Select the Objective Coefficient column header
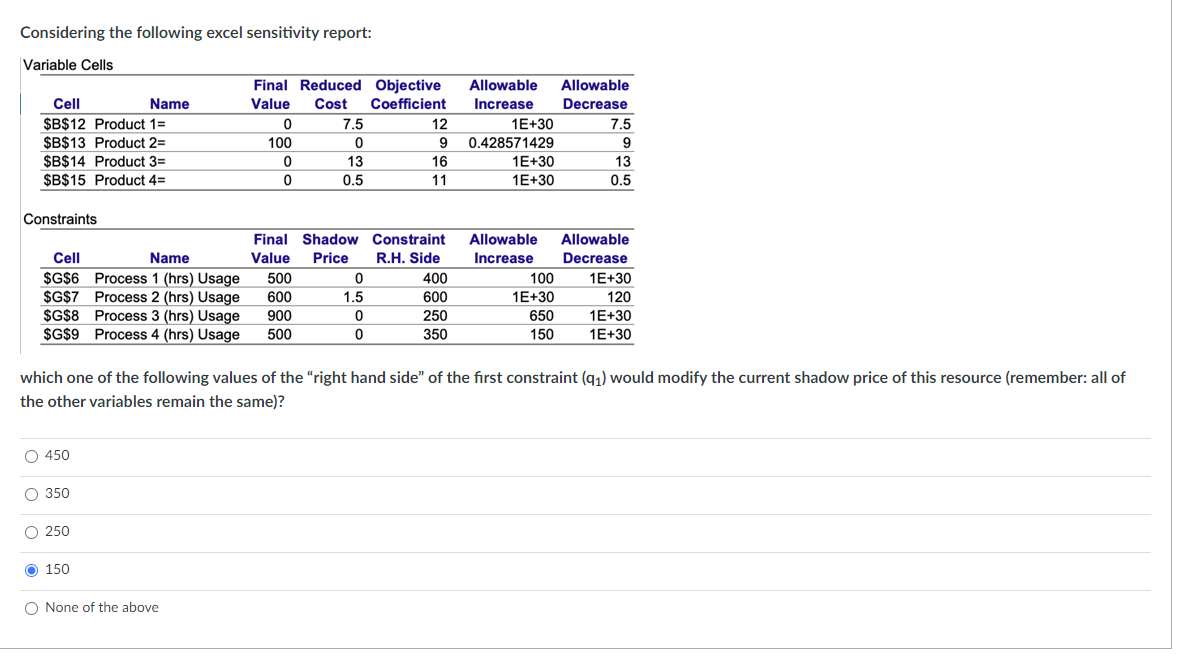The width and height of the screenshot is (1177, 669). pyautogui.click(x=408, y=94)
